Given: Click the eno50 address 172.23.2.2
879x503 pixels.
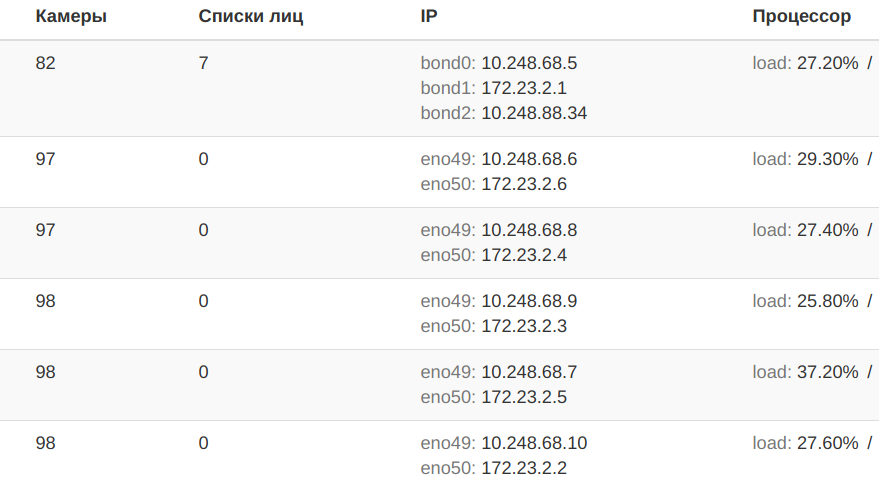Looking at the screenshot, I should click(x=524, y=468).
